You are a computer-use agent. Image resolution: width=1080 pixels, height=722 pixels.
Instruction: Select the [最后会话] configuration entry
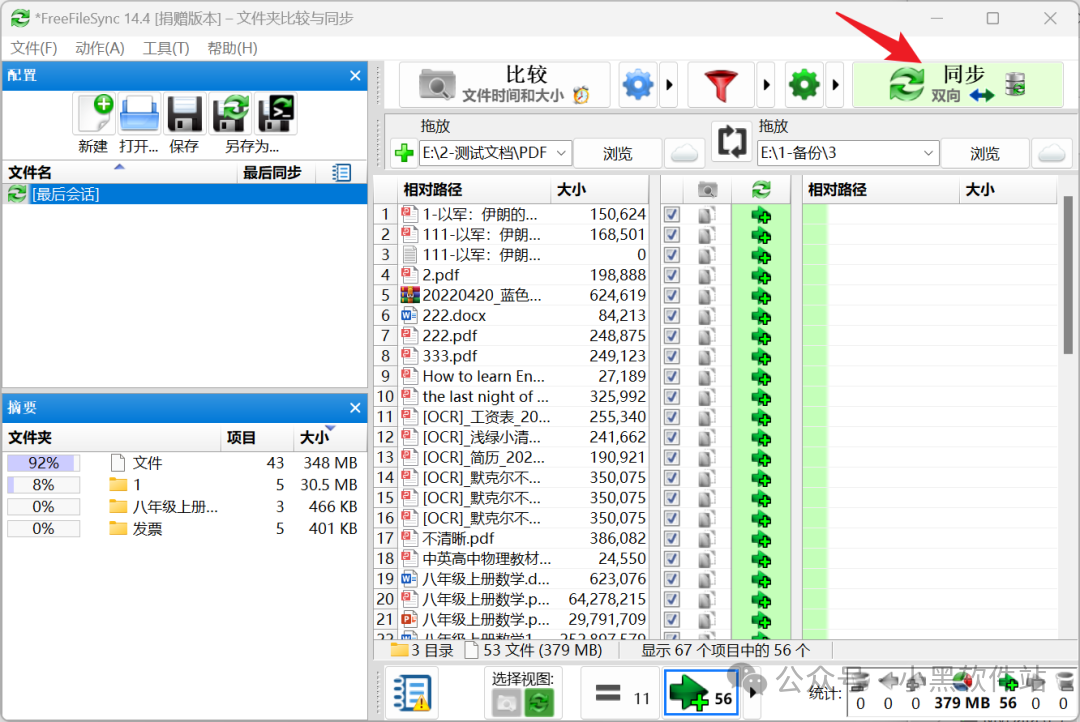185,194
